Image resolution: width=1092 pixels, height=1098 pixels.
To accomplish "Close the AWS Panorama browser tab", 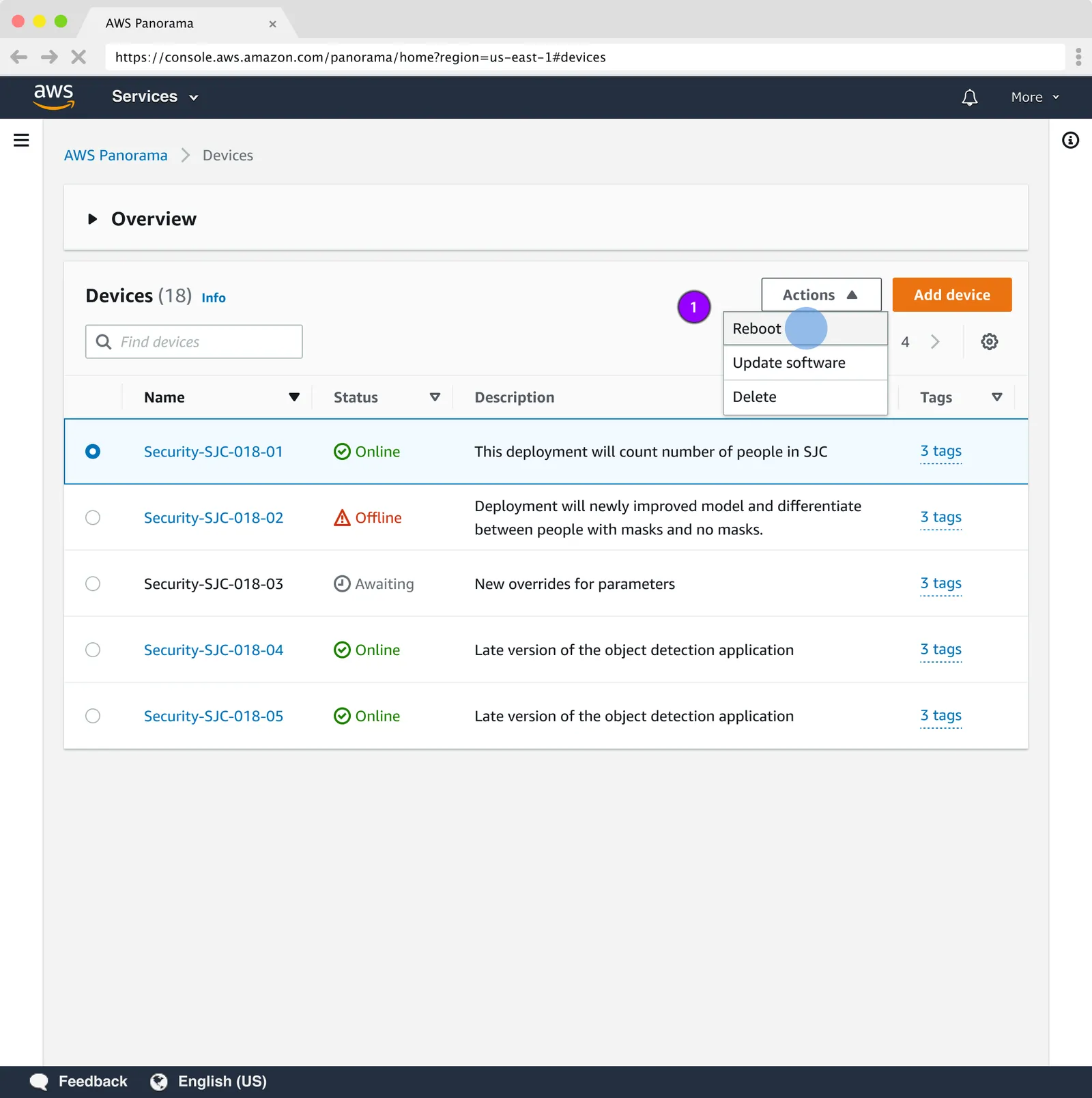I will 272,24.
